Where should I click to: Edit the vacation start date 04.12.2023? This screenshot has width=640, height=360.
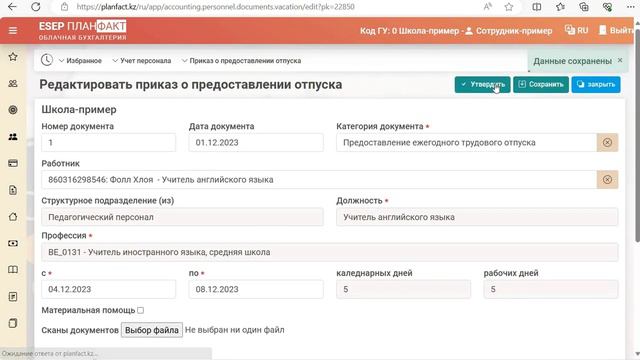click(109, 289)
